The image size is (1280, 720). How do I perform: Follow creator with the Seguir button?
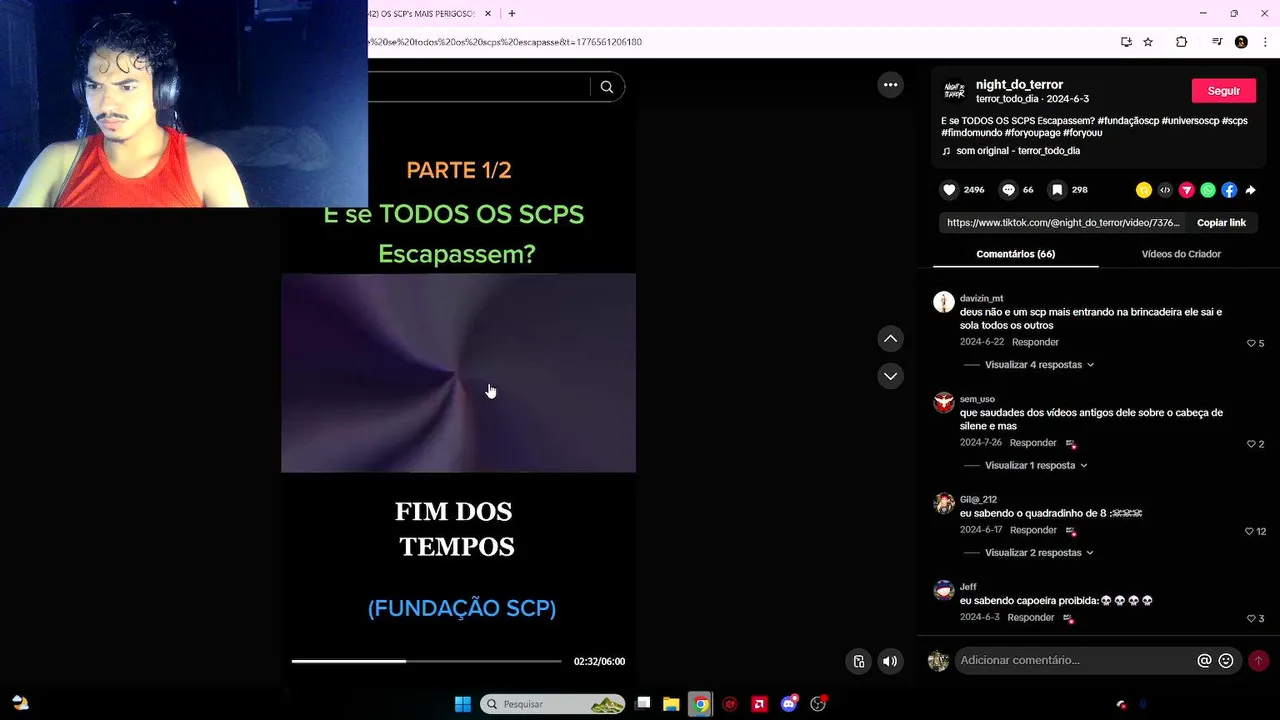[1223, 91]
